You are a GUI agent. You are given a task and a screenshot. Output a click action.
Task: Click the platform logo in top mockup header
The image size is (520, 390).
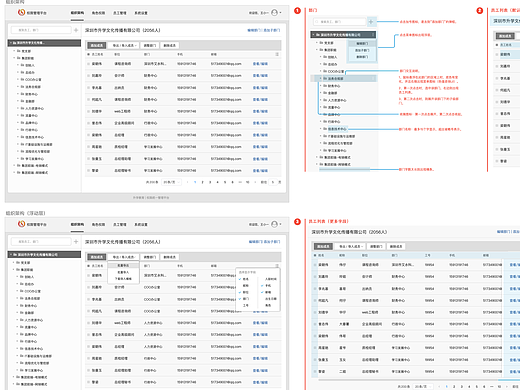coord(22,12)
